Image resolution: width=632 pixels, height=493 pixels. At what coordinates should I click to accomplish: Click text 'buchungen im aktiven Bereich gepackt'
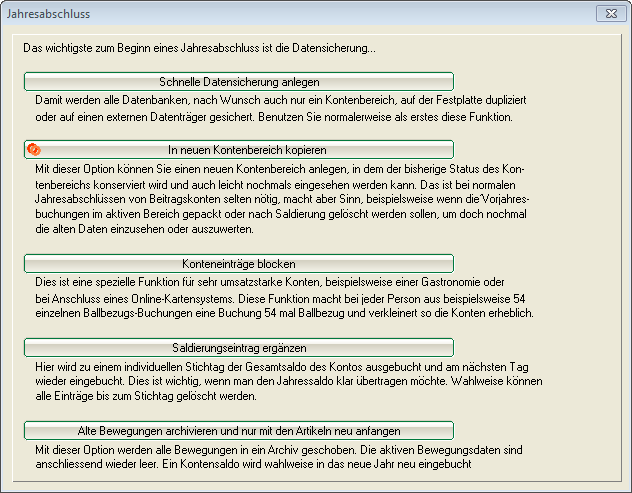tap(128, 214)
